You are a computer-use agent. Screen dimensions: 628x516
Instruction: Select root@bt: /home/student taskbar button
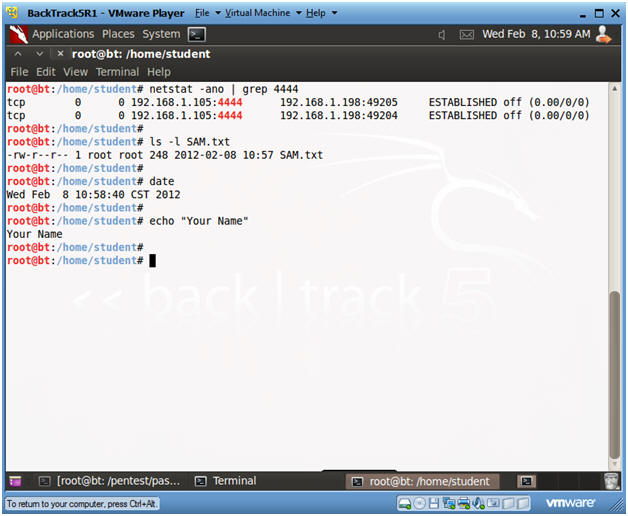pos(423,481)
